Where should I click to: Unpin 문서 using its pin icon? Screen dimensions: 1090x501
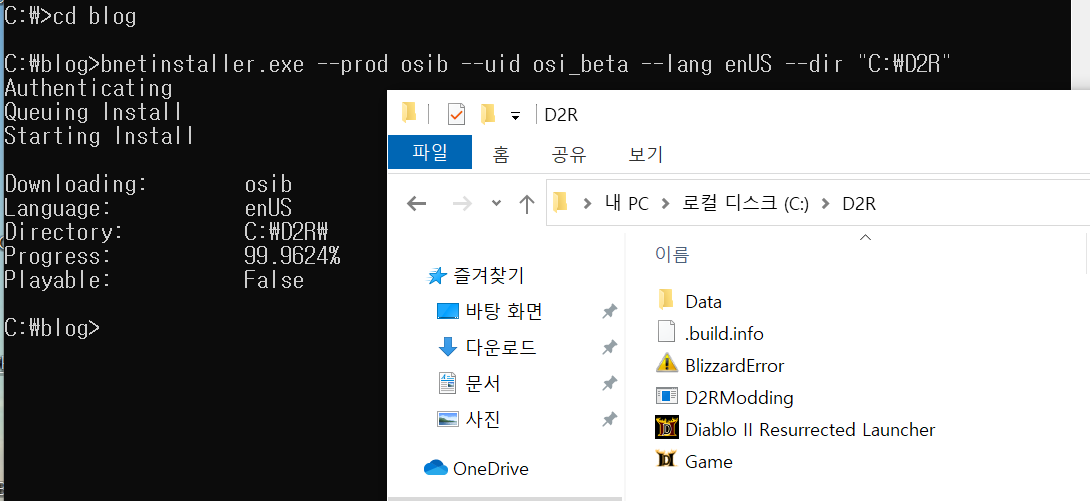click(x=610, y=383)
